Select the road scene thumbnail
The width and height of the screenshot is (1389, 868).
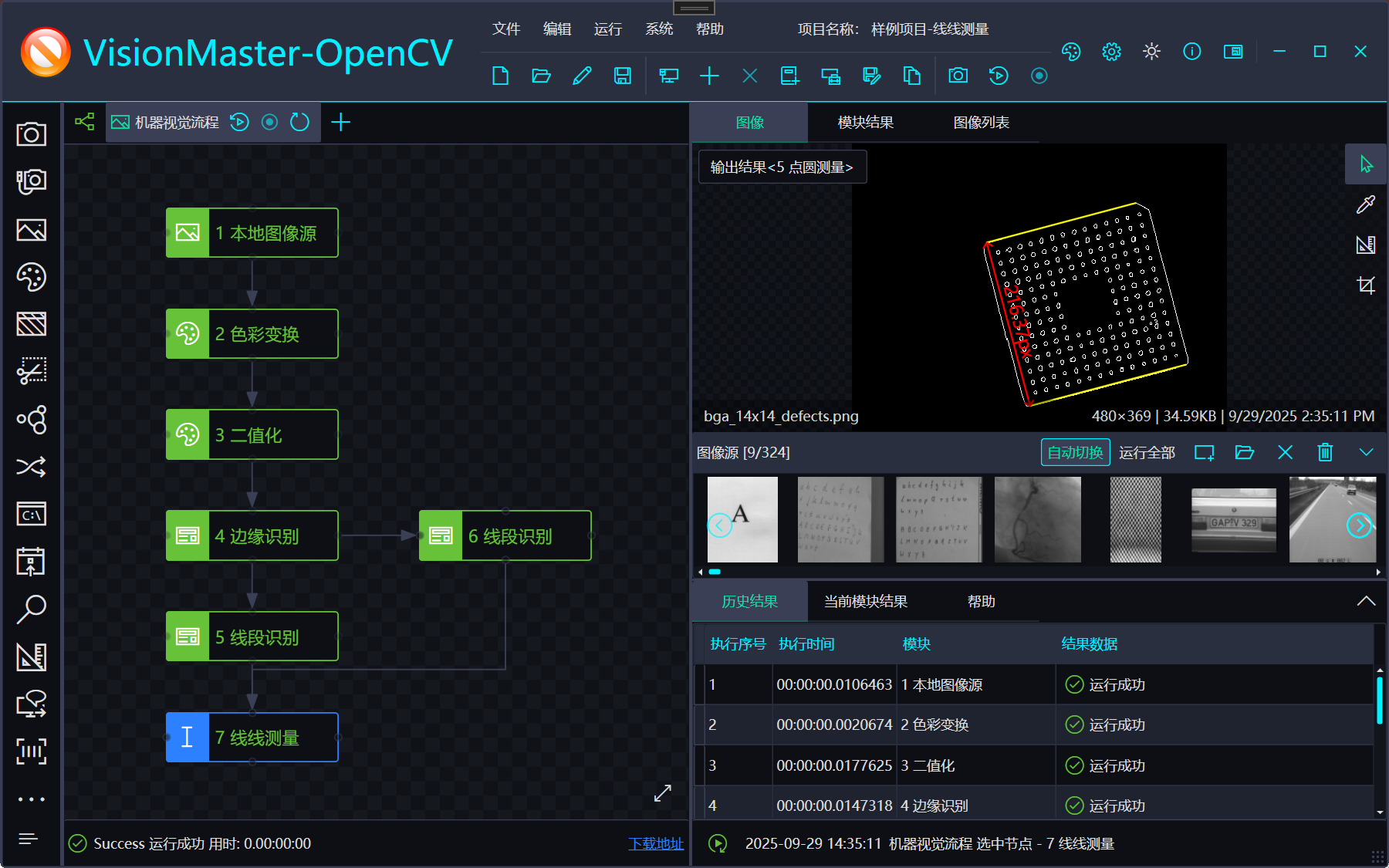click(1332, 519)
